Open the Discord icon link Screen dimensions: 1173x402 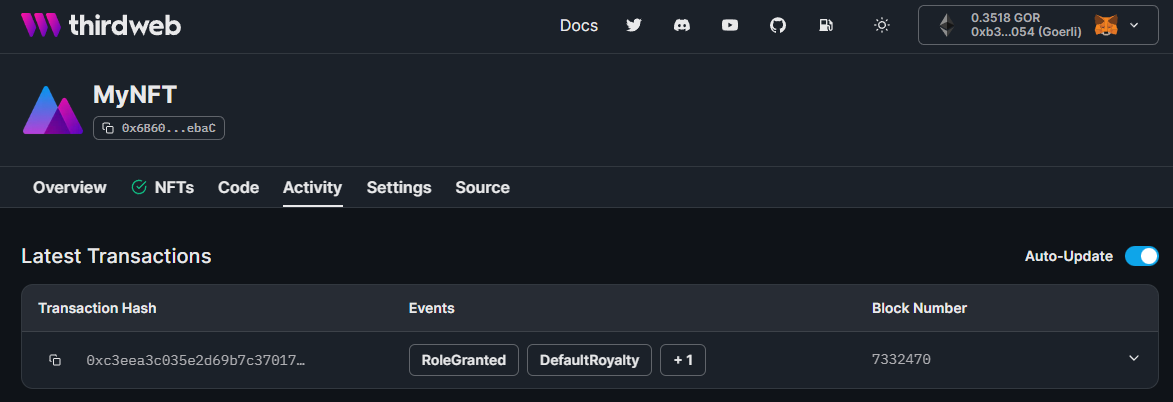tap(682, 26)
